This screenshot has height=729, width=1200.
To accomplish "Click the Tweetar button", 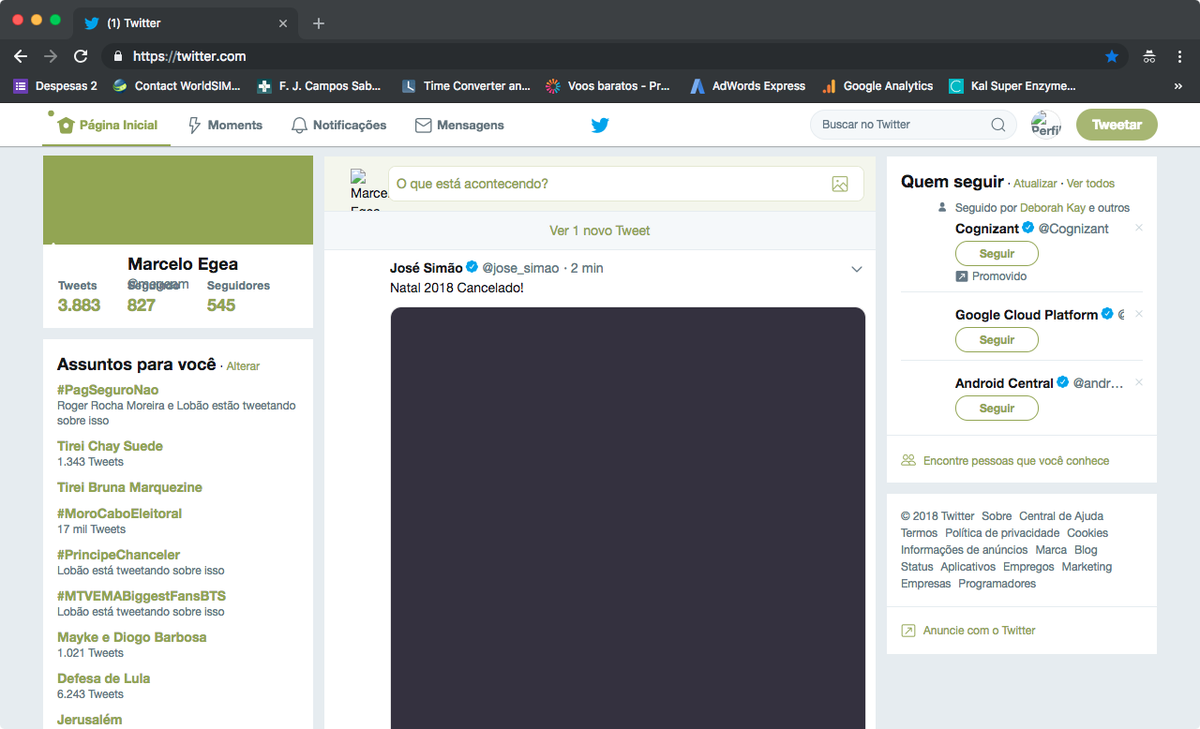I will click(x=1116, y=125).
